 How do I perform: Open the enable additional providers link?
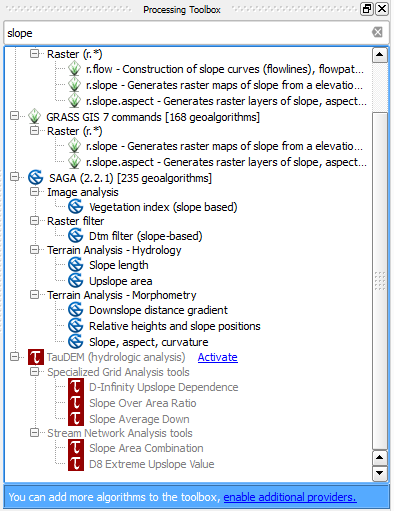[290, 497]
